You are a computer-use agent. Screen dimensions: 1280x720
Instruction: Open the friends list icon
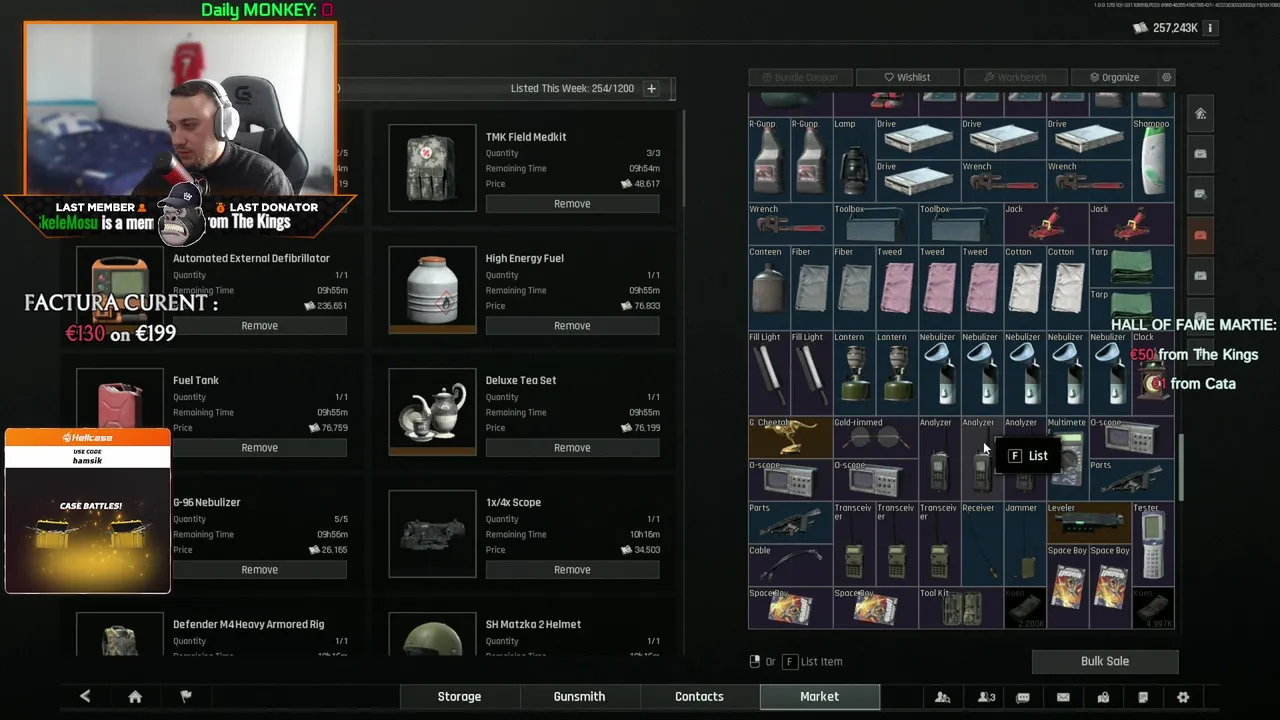click(942, 697)
